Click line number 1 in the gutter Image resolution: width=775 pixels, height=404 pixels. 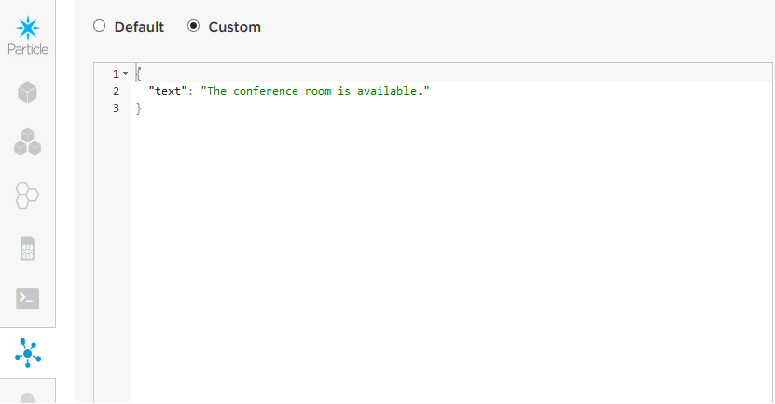click(116, 74)
